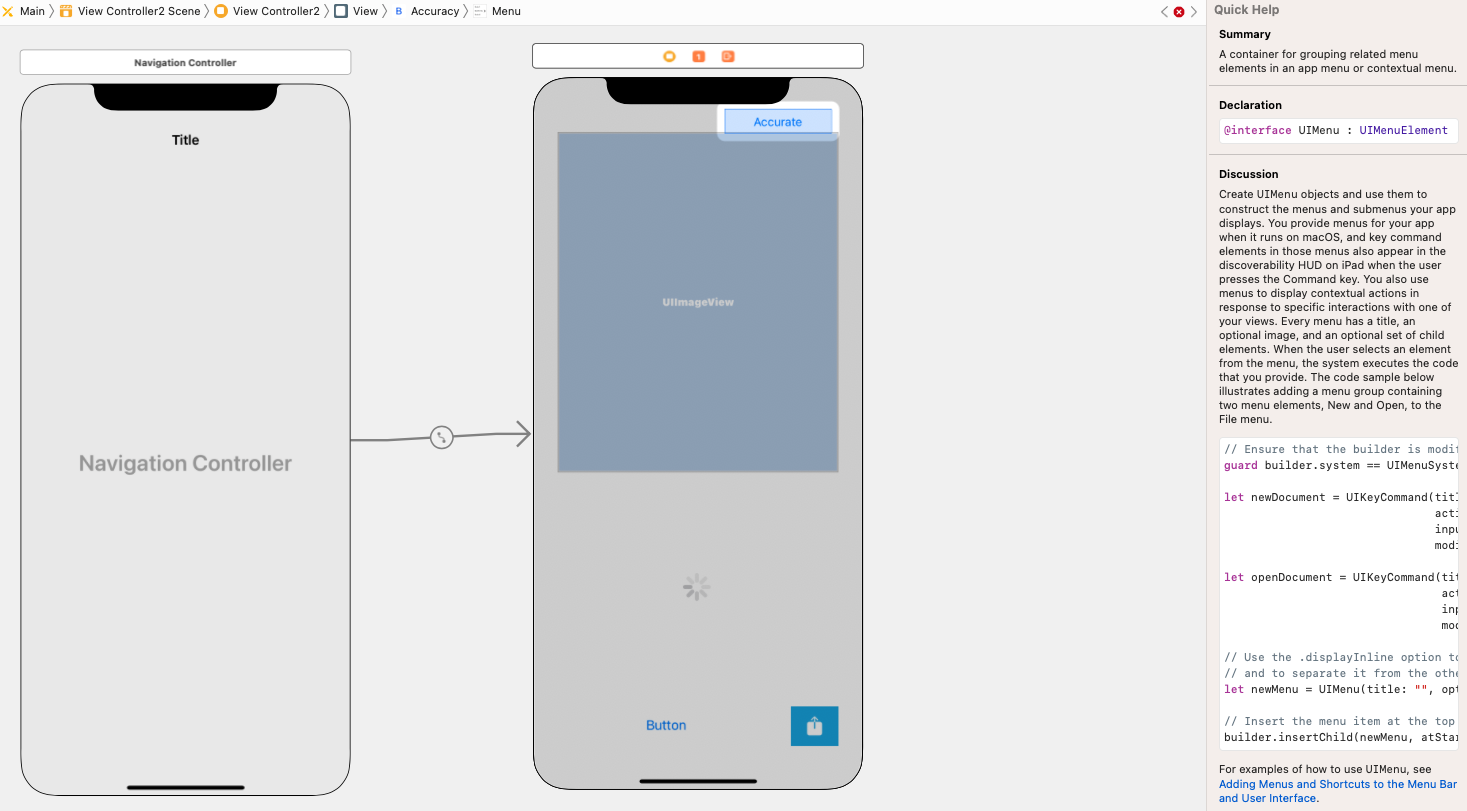Select the Navigation Controller scene title bar
The height and width of the screenshot is (811, 1467).
[x=185, y=62]
